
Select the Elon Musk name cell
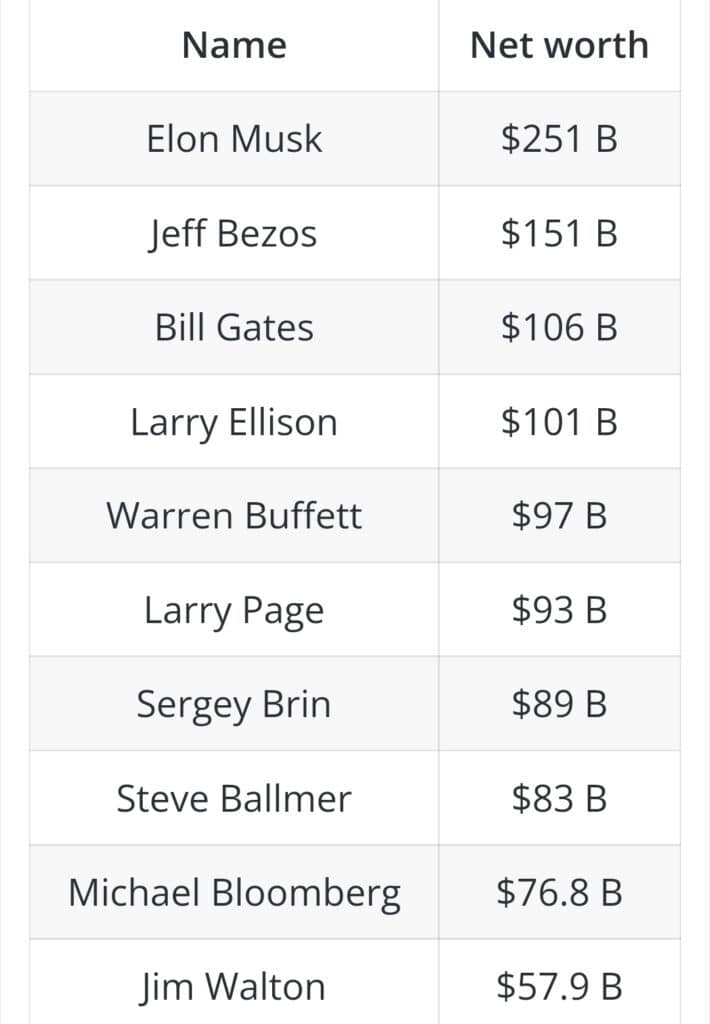[234, 139]
